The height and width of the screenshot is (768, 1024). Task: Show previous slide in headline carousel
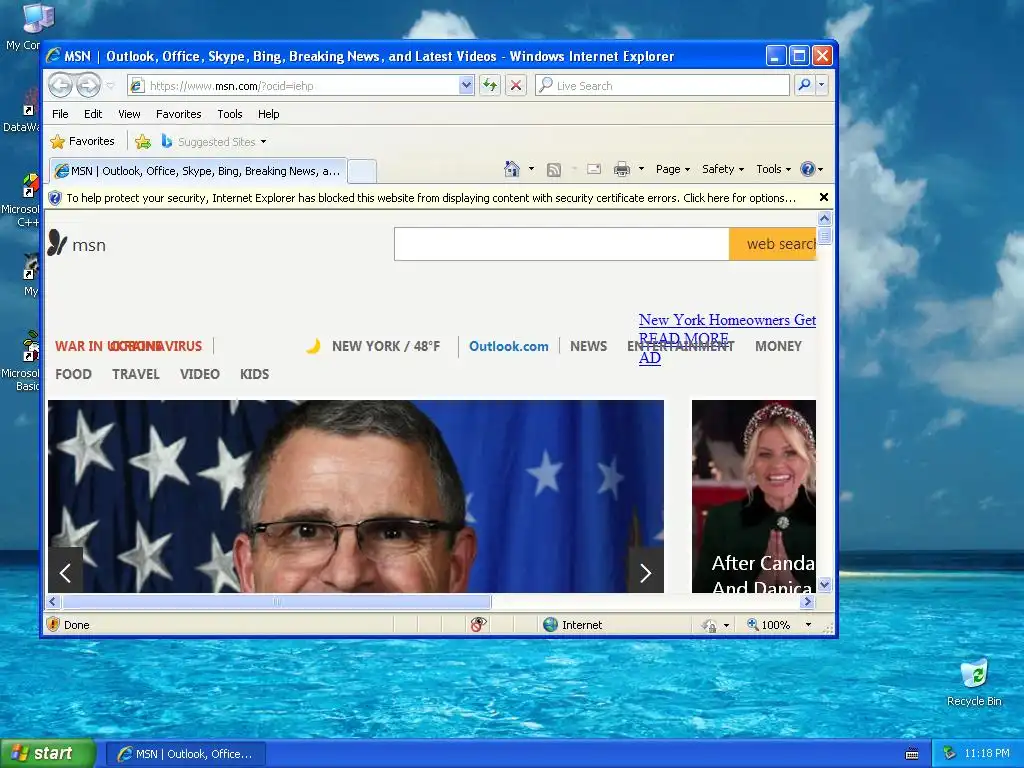tap(65, 571)
